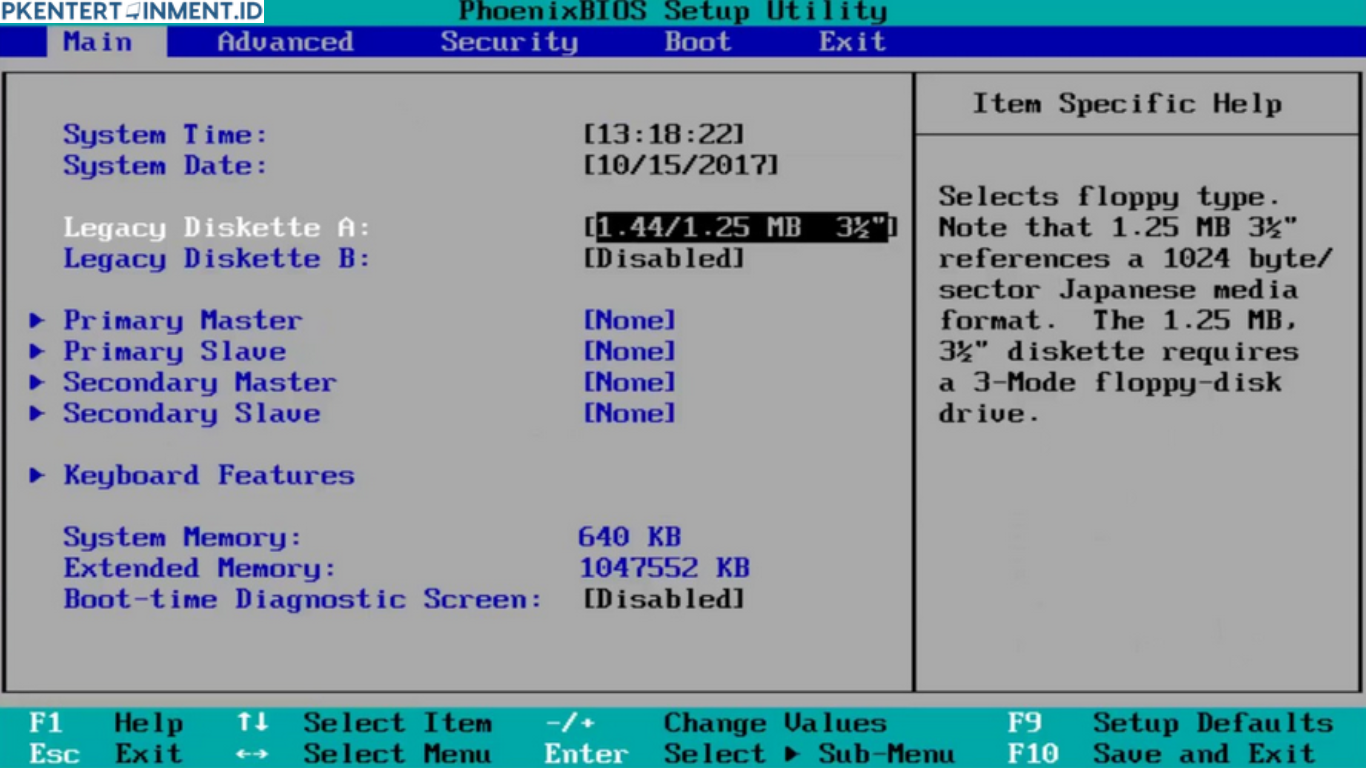Screen dimensions: 1366x768
Task: Click the Secondary Slave None value
Action: click(x=629, y=414)
